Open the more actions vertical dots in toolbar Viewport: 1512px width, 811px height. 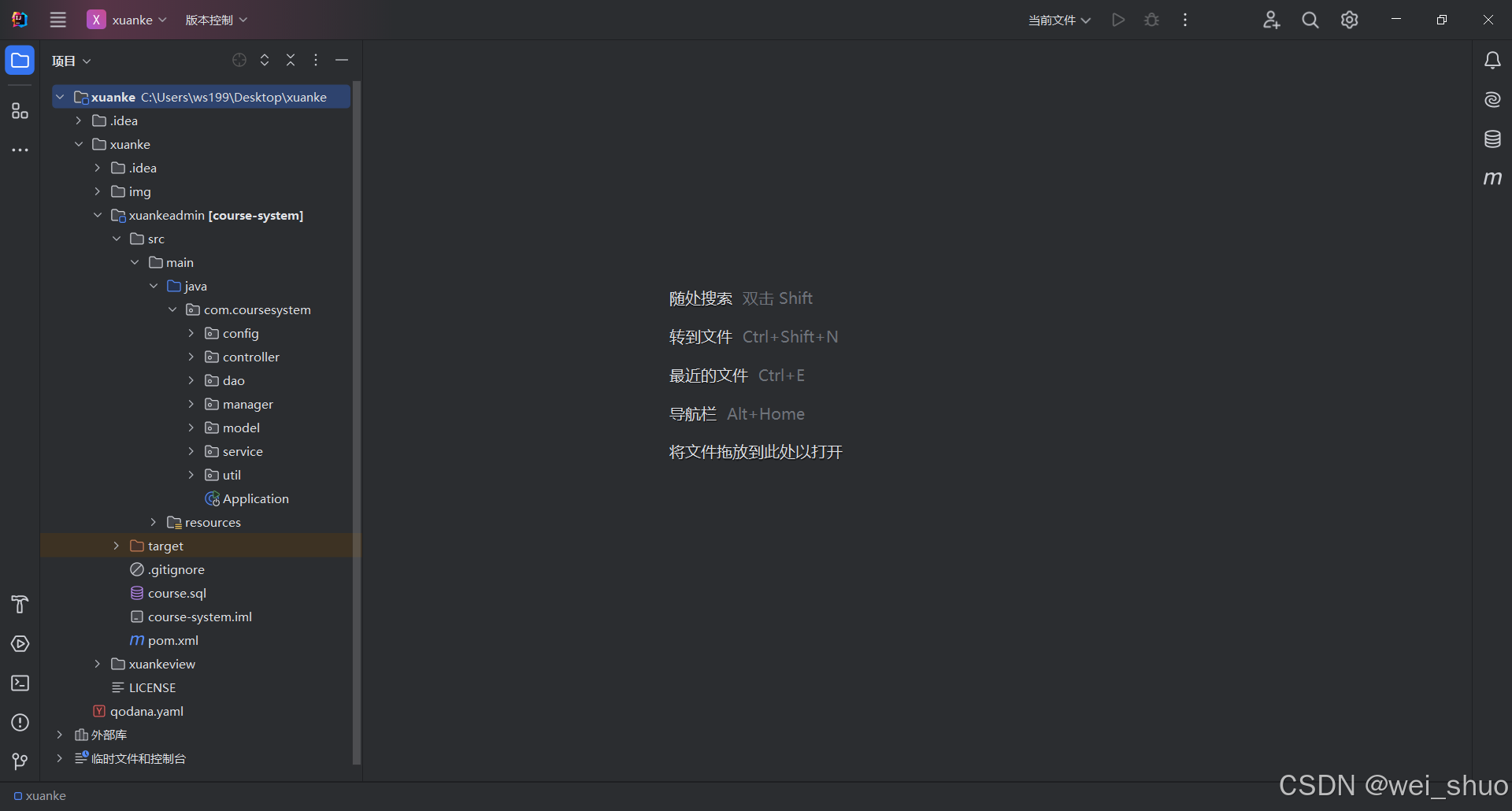[1185, 20]
